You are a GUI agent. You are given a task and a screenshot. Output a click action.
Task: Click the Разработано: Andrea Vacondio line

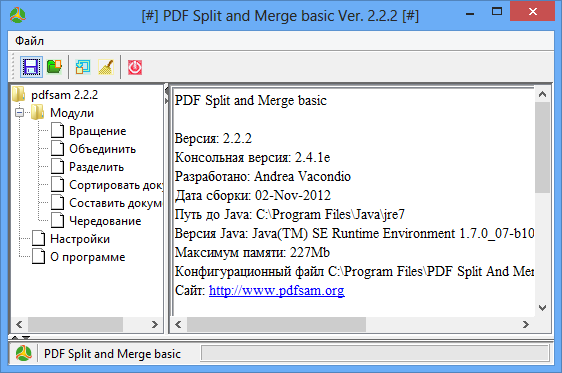click(263, 176)
